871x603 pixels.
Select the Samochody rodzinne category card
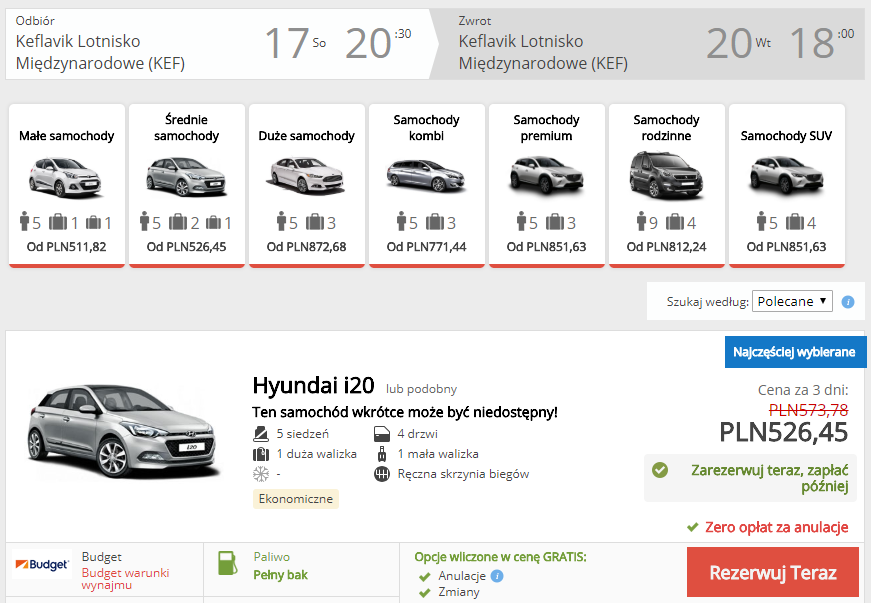tap(667, 185)
